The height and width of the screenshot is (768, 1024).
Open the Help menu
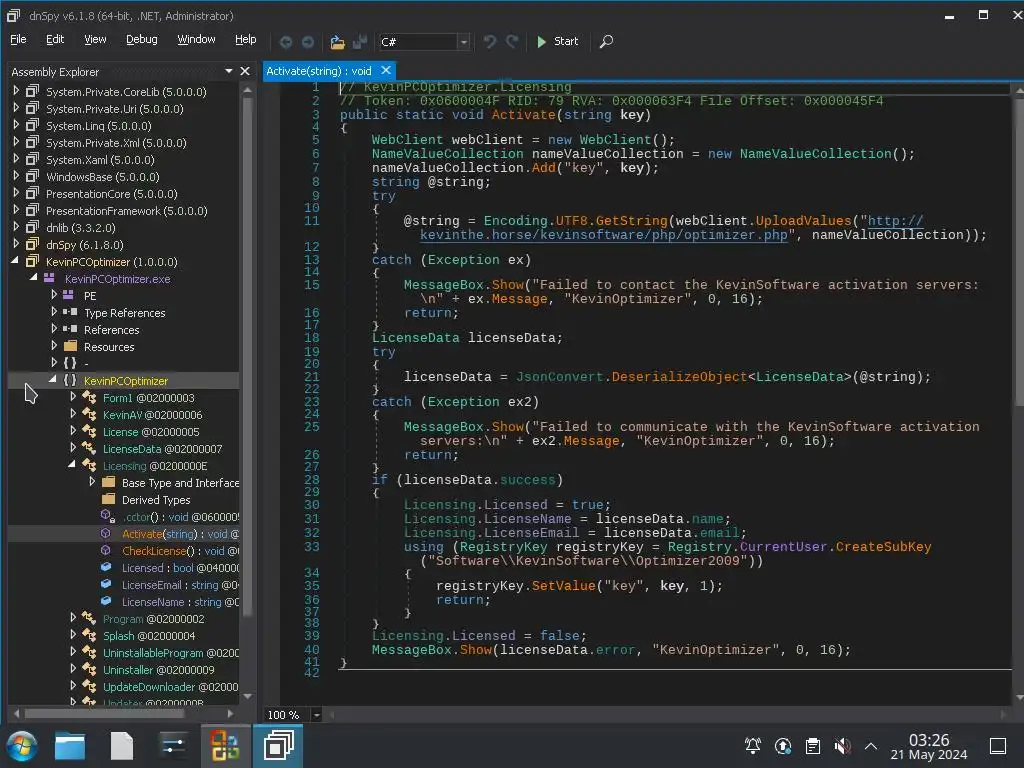pos(246,40)
